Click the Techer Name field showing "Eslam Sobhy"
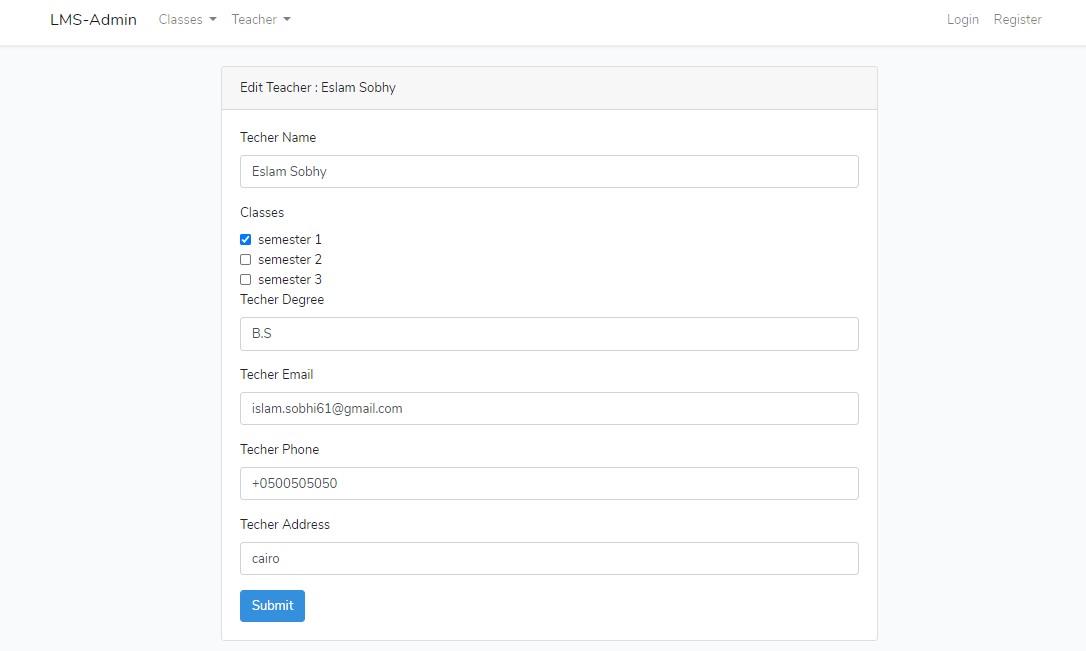Image resolution: width=1086 pixels, height=651 pixels. 548,171
